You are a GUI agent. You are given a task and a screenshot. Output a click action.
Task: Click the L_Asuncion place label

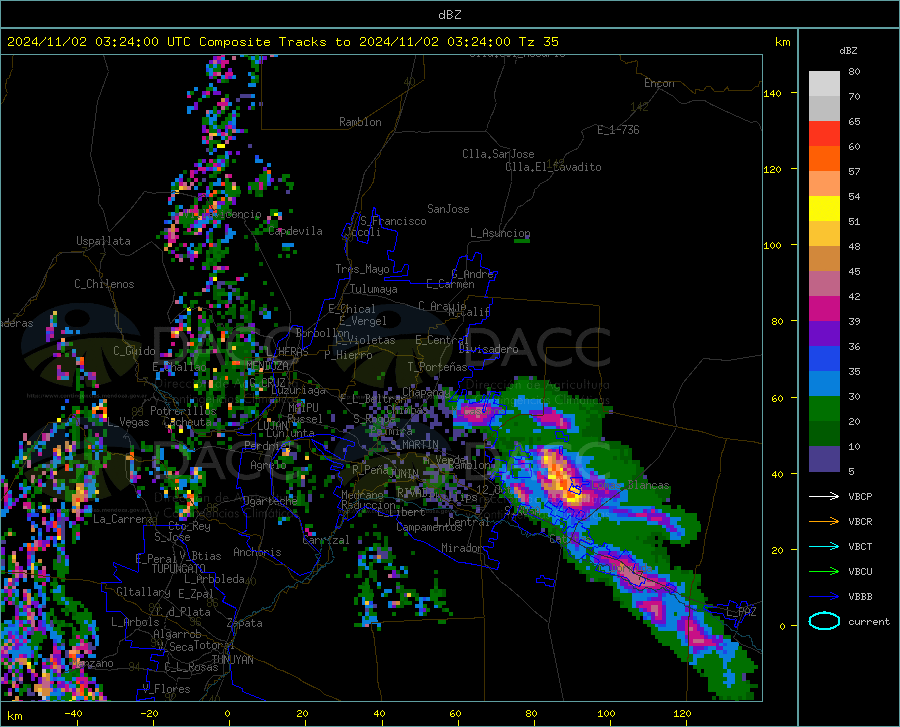click(x=500, y=233)
